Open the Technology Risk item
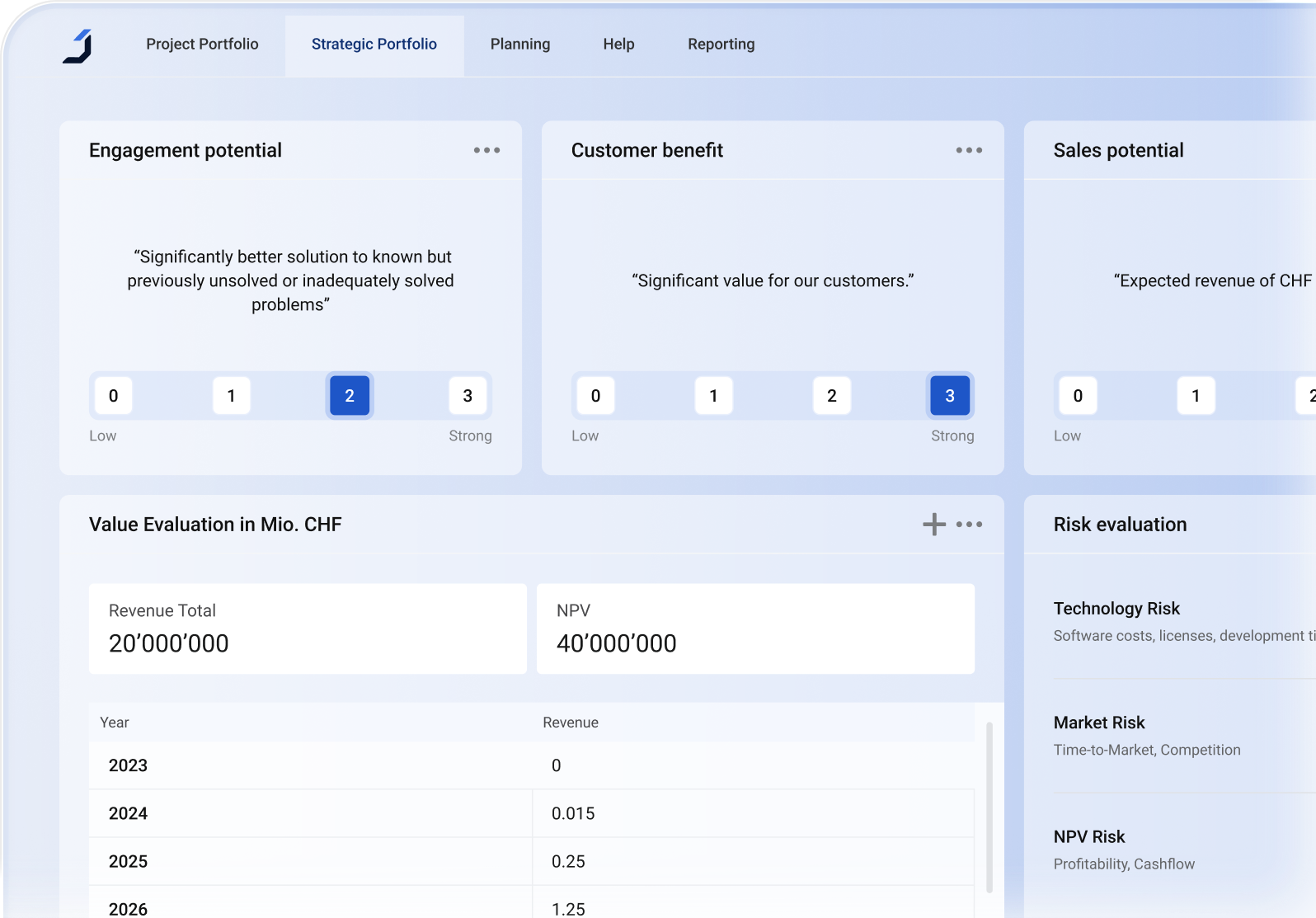Viewport: 1316px width, 918px height. click(x=1184, y=621)
